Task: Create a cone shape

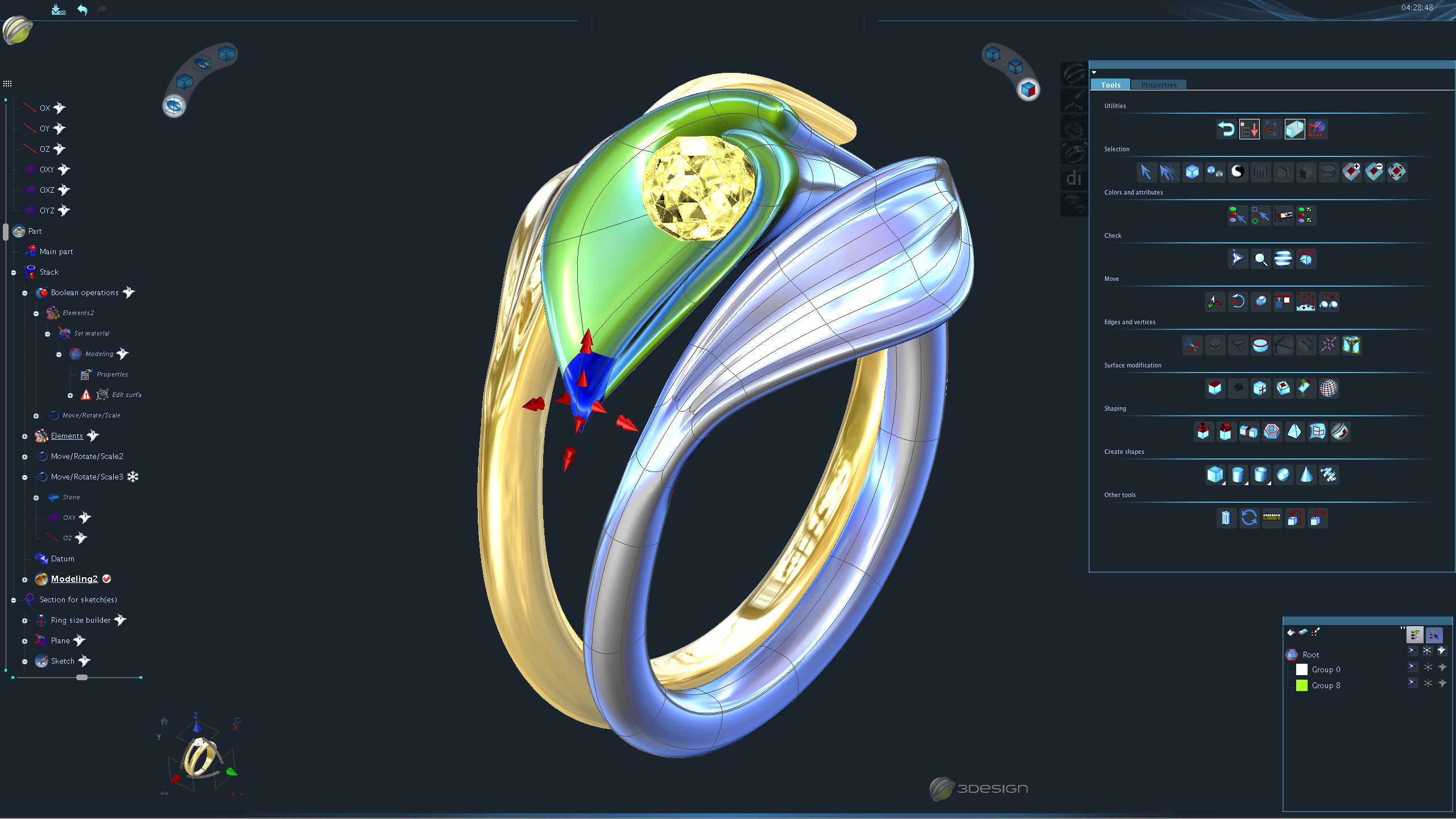Action: coord(1306,475)
